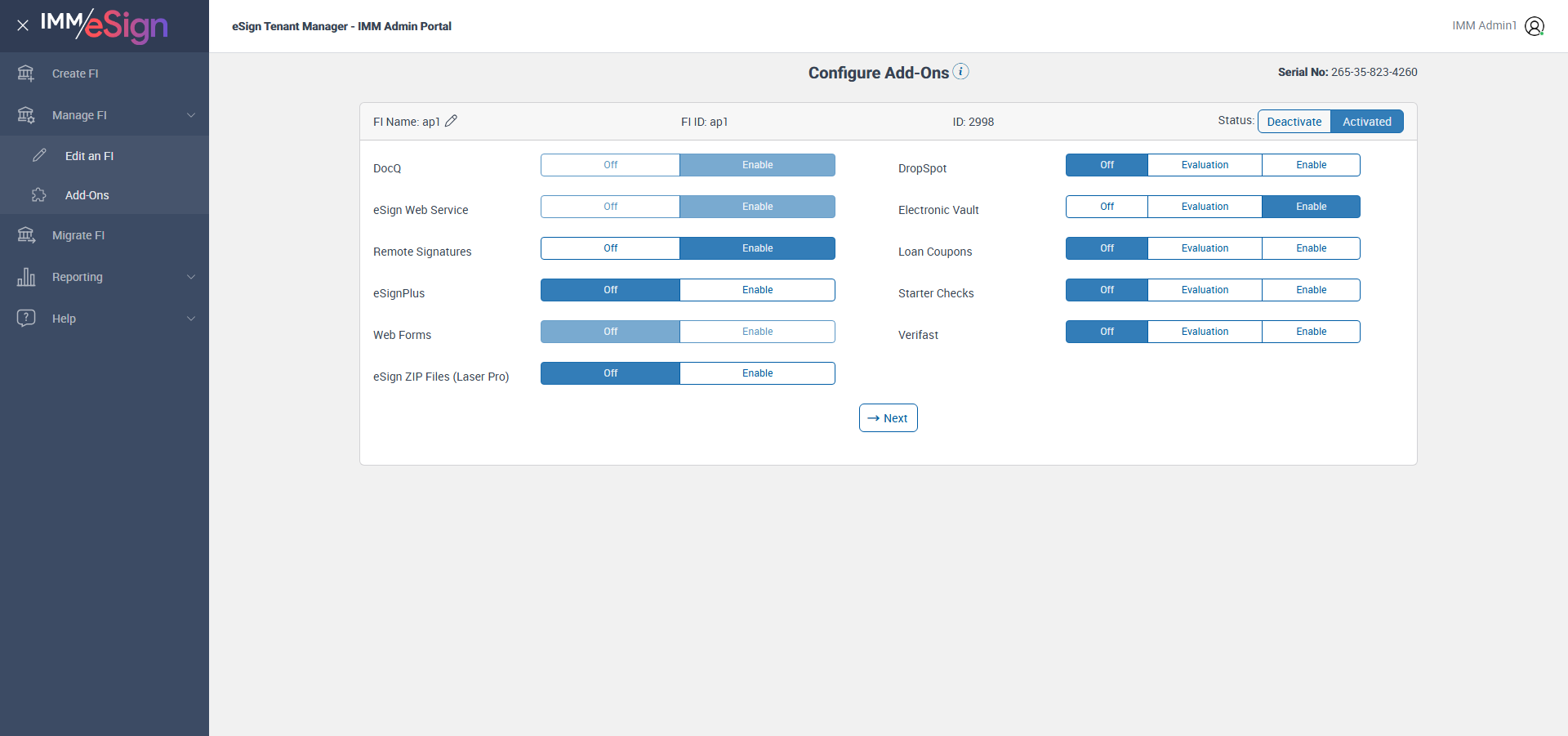1568x736 pixels.
Task: Click the Next button
Action: pos(889,418)
